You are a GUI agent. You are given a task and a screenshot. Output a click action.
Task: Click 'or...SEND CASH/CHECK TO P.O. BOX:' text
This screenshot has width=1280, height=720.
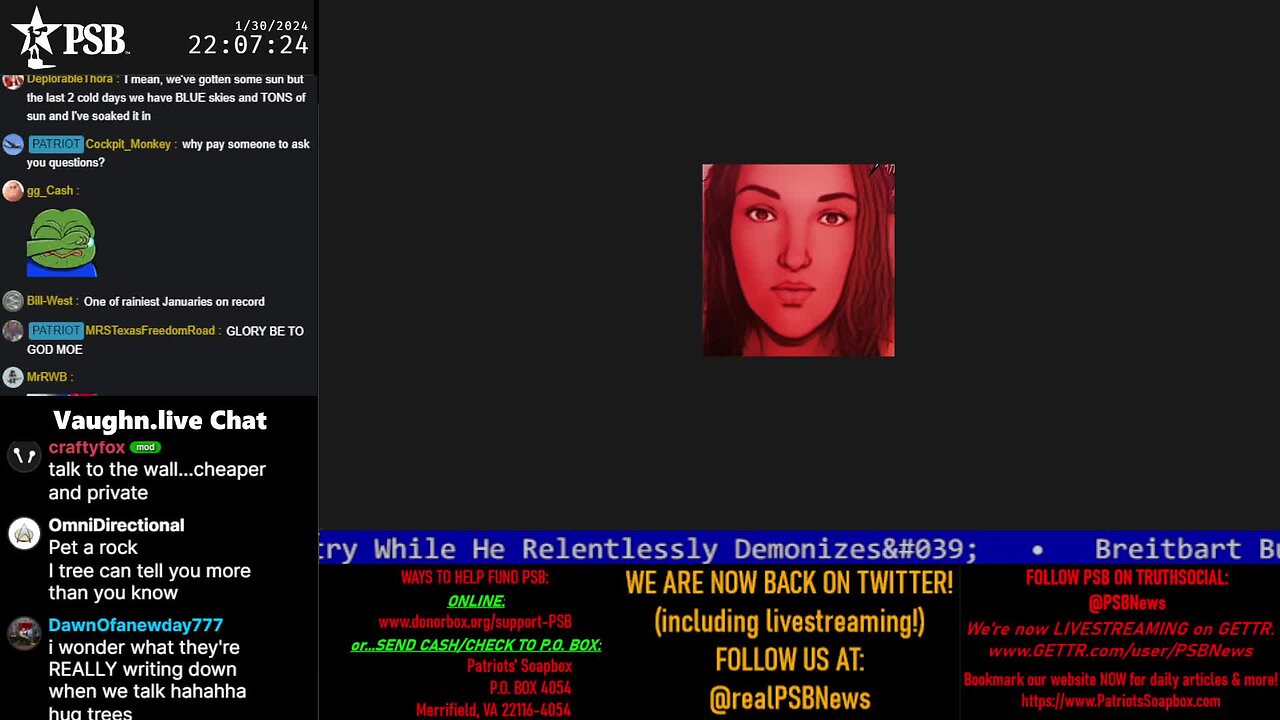click(x=476, y=645)
